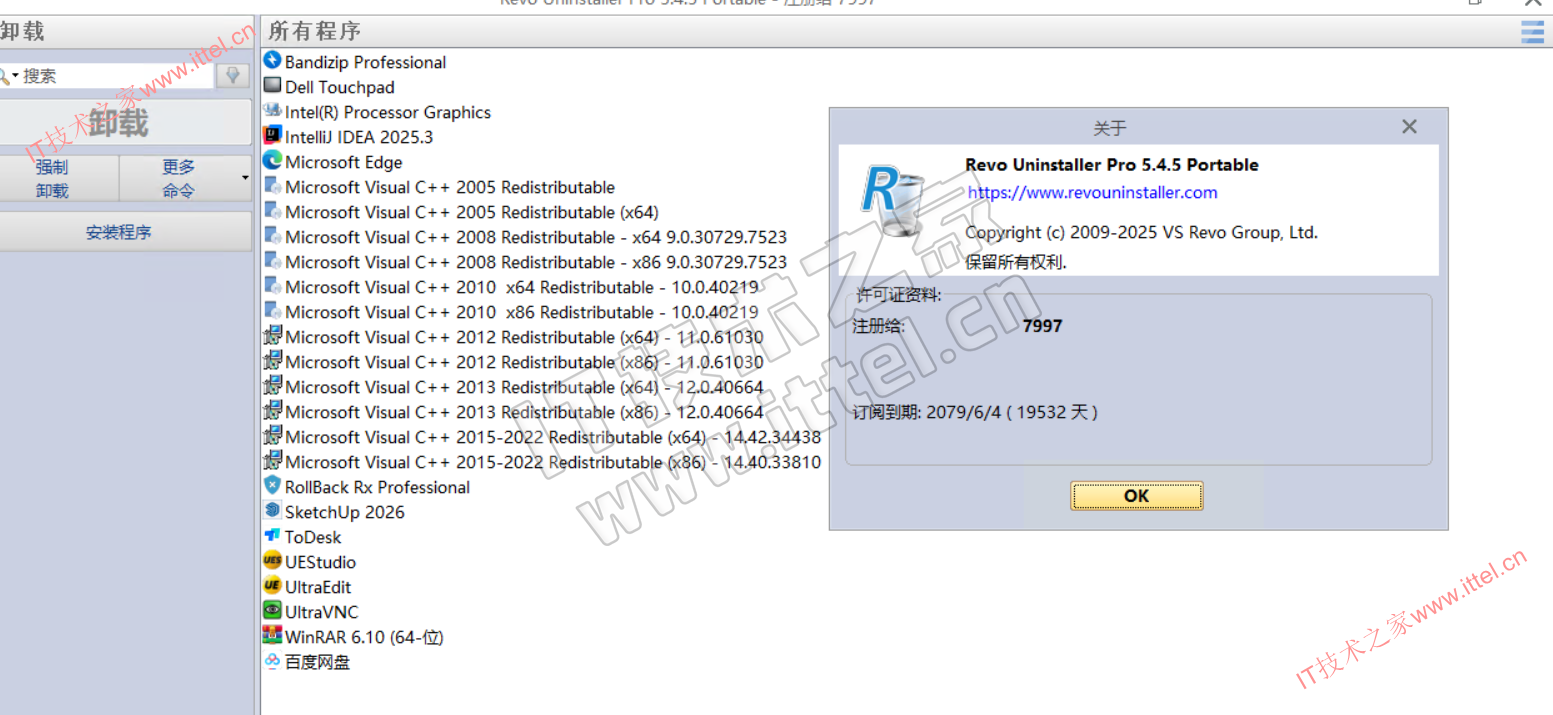This screenshot has width=1553, height=715.
Task: Click the pin button beside search box
Action: click(x=233, y=76)
